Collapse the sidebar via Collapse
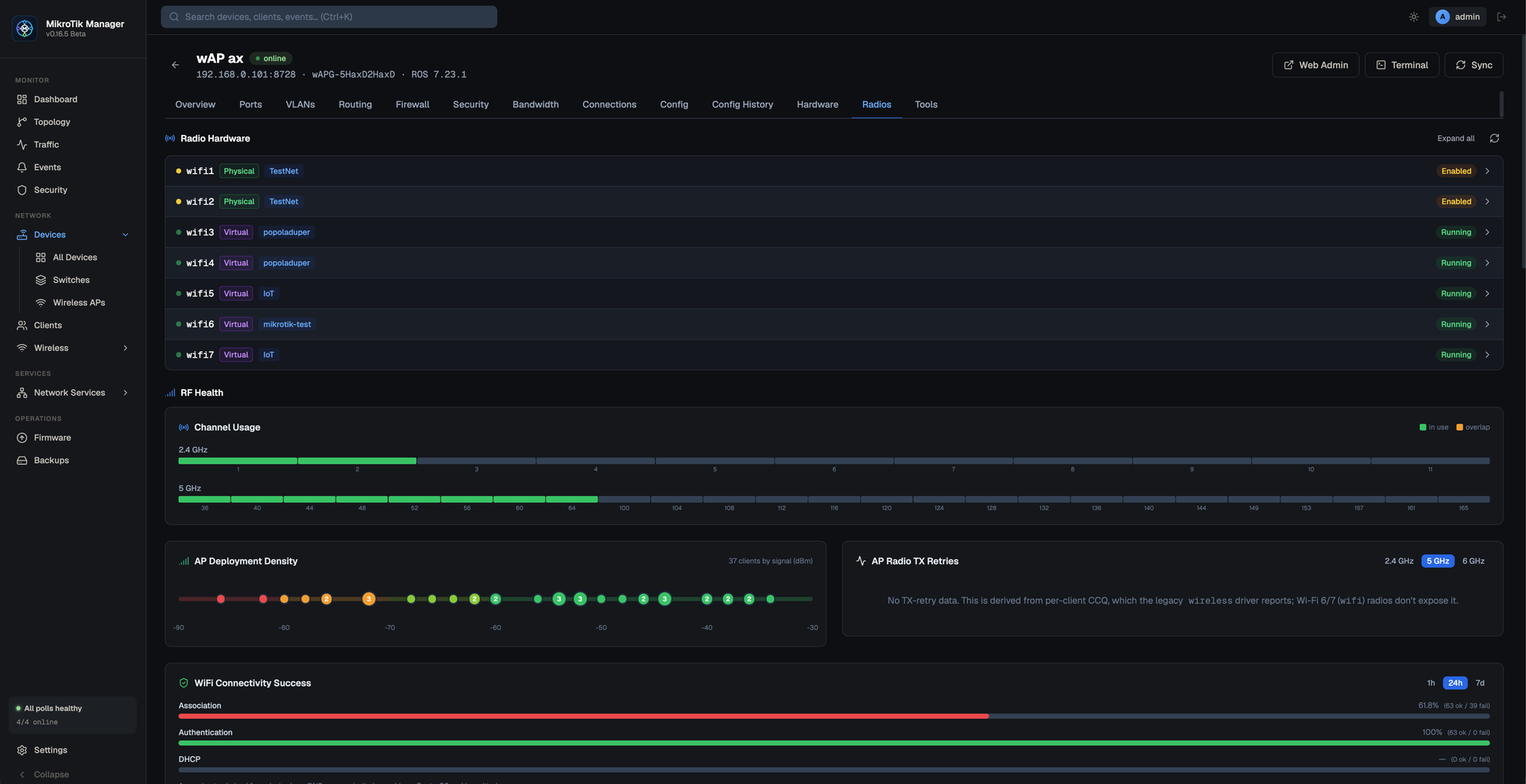 click(x=44, y=774)
